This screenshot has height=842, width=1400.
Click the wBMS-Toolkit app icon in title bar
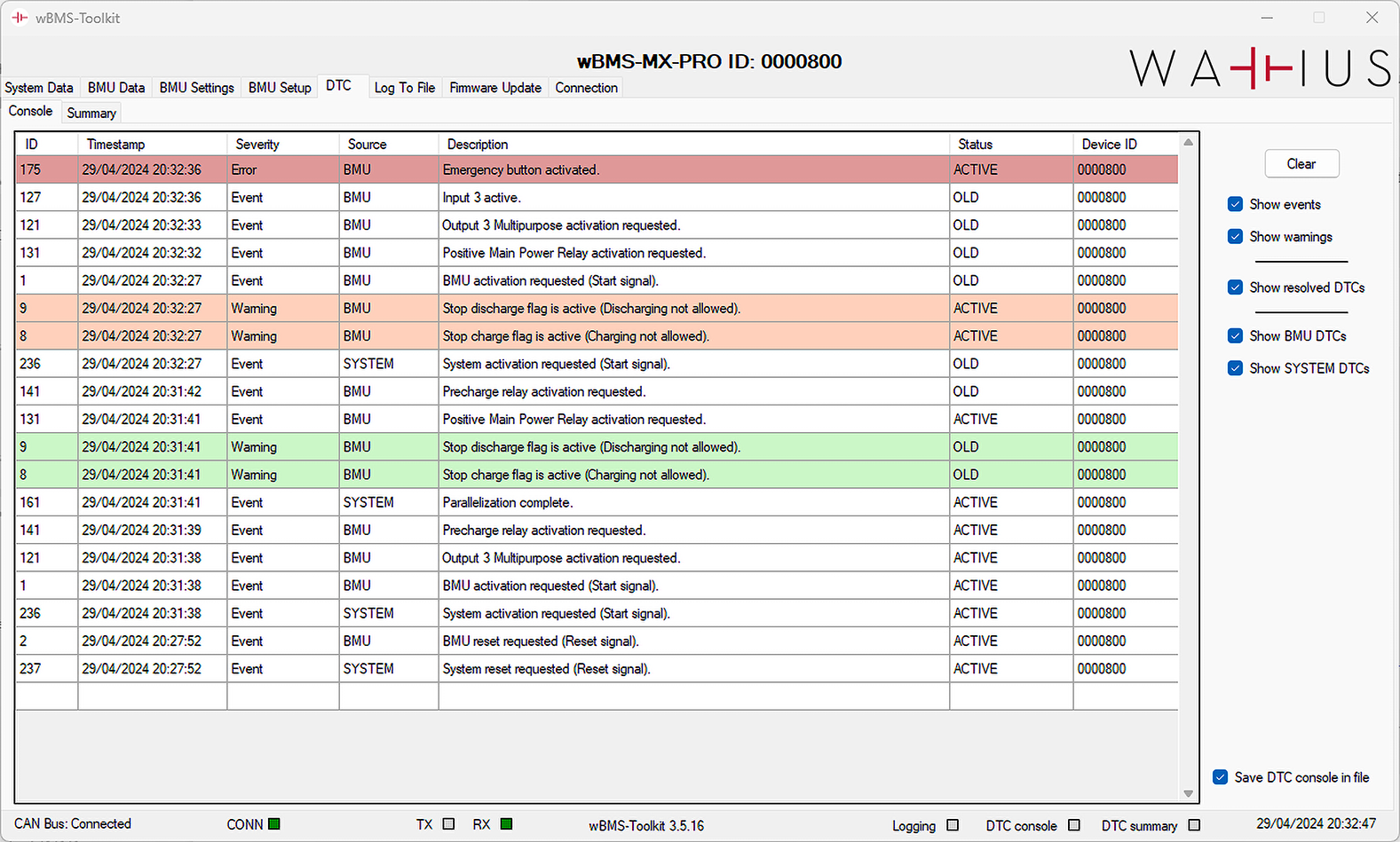point(20,18)
